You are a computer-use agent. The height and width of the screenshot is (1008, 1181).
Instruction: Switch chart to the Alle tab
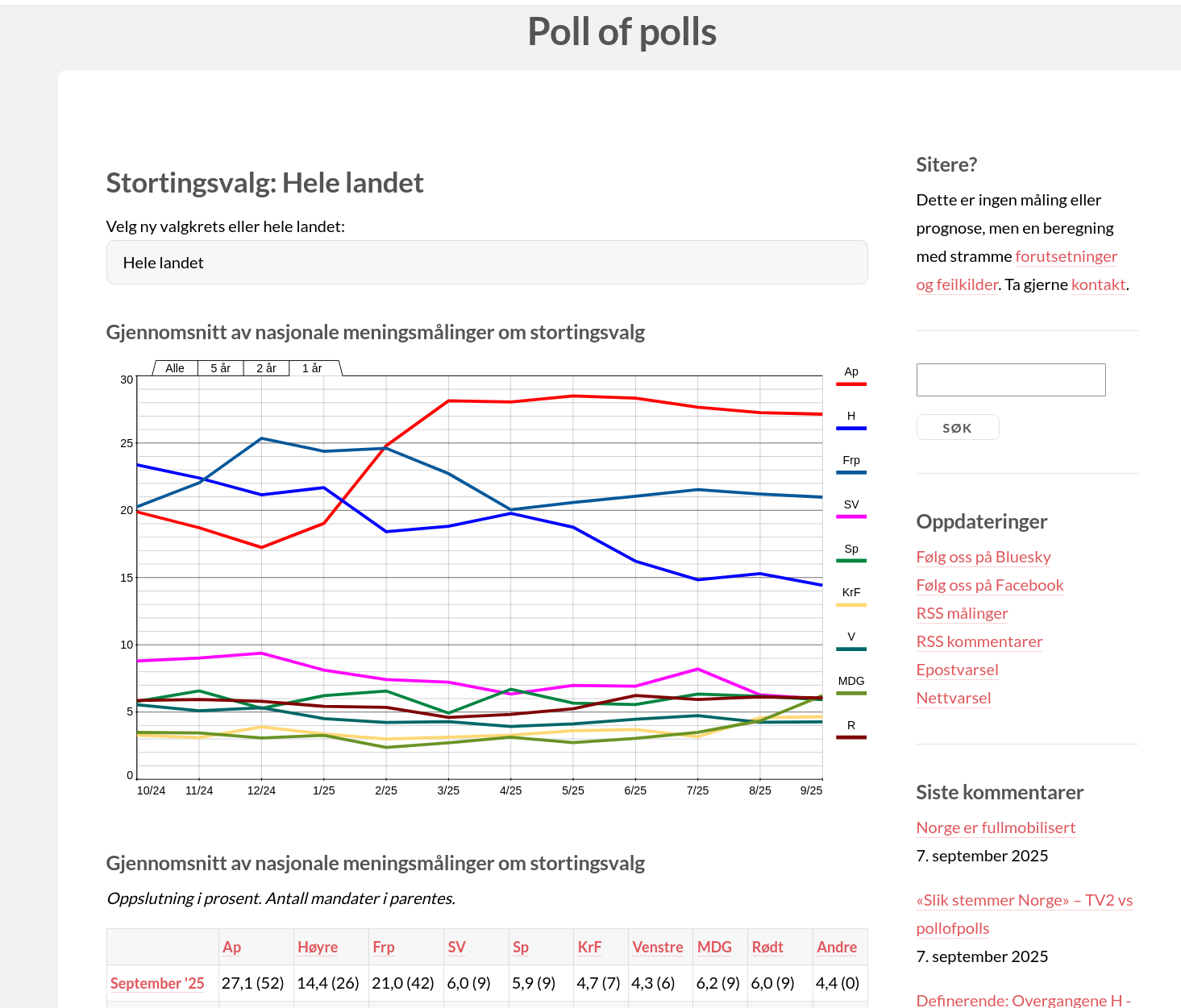tap(175, 368)
